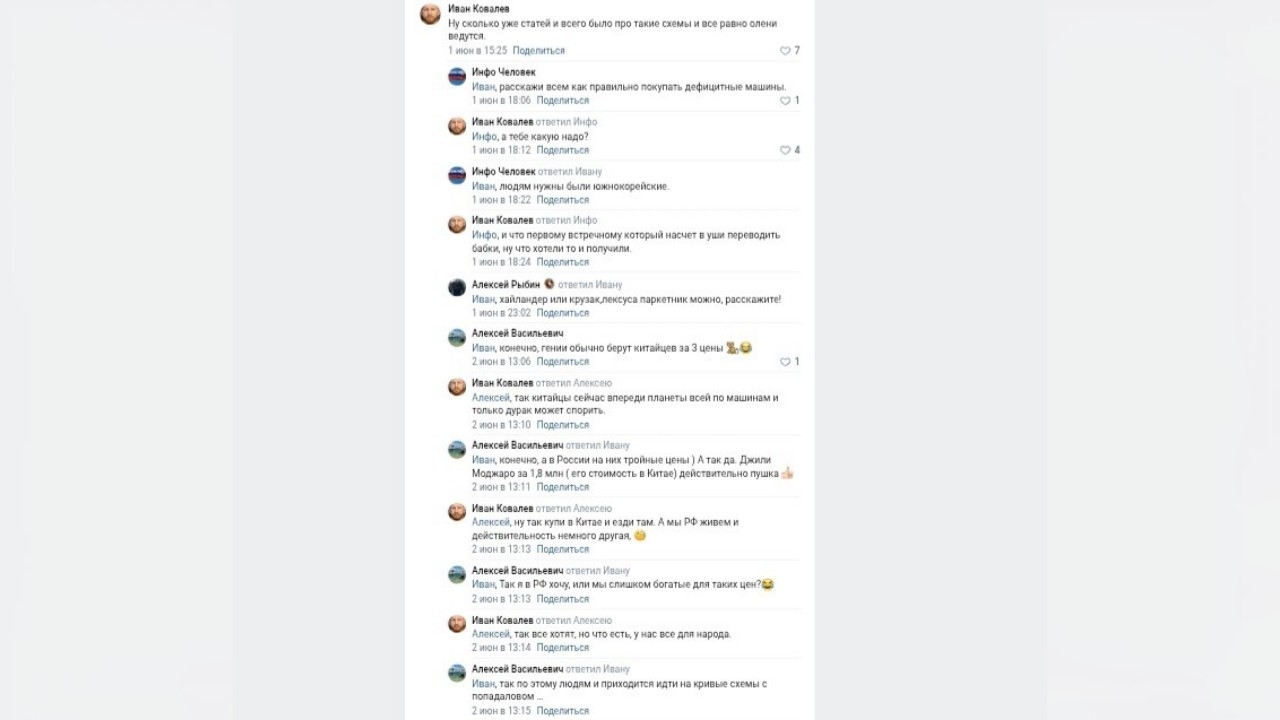
Task: Click 'ответил Инфо' link on the 18:12 reply
Action: tap(567, 122)
